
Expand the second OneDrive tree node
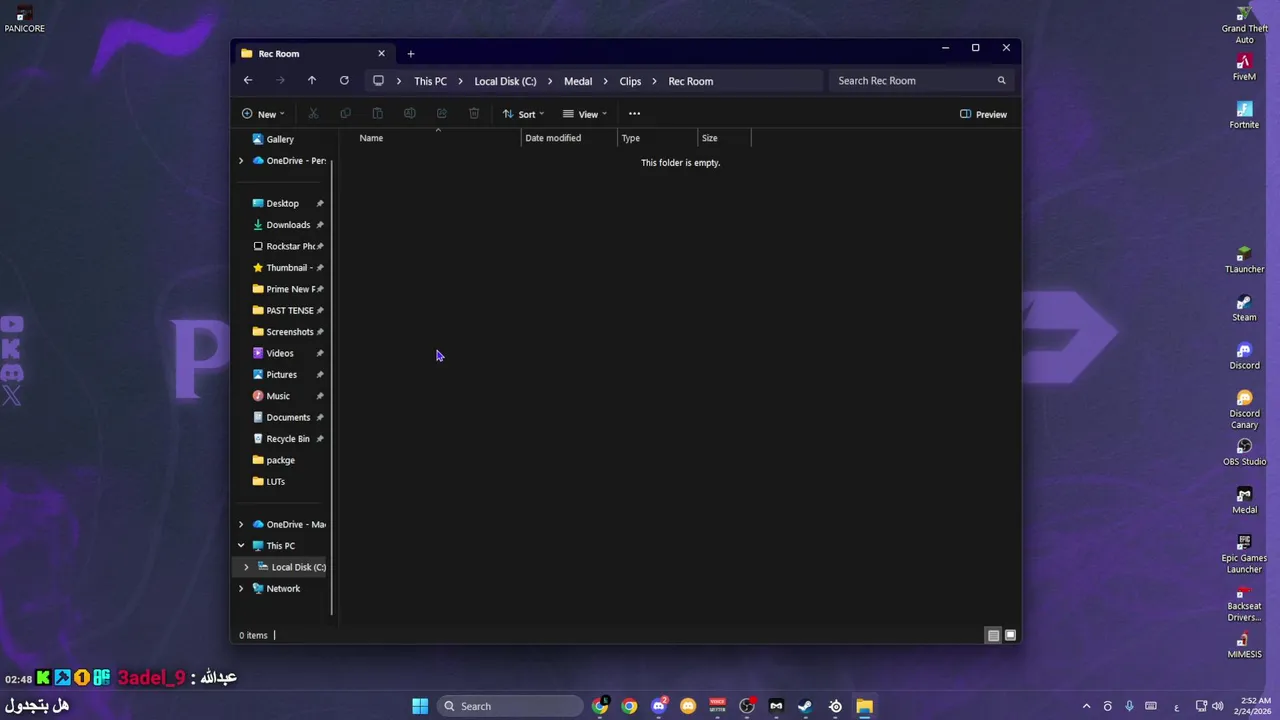(241, 524)
